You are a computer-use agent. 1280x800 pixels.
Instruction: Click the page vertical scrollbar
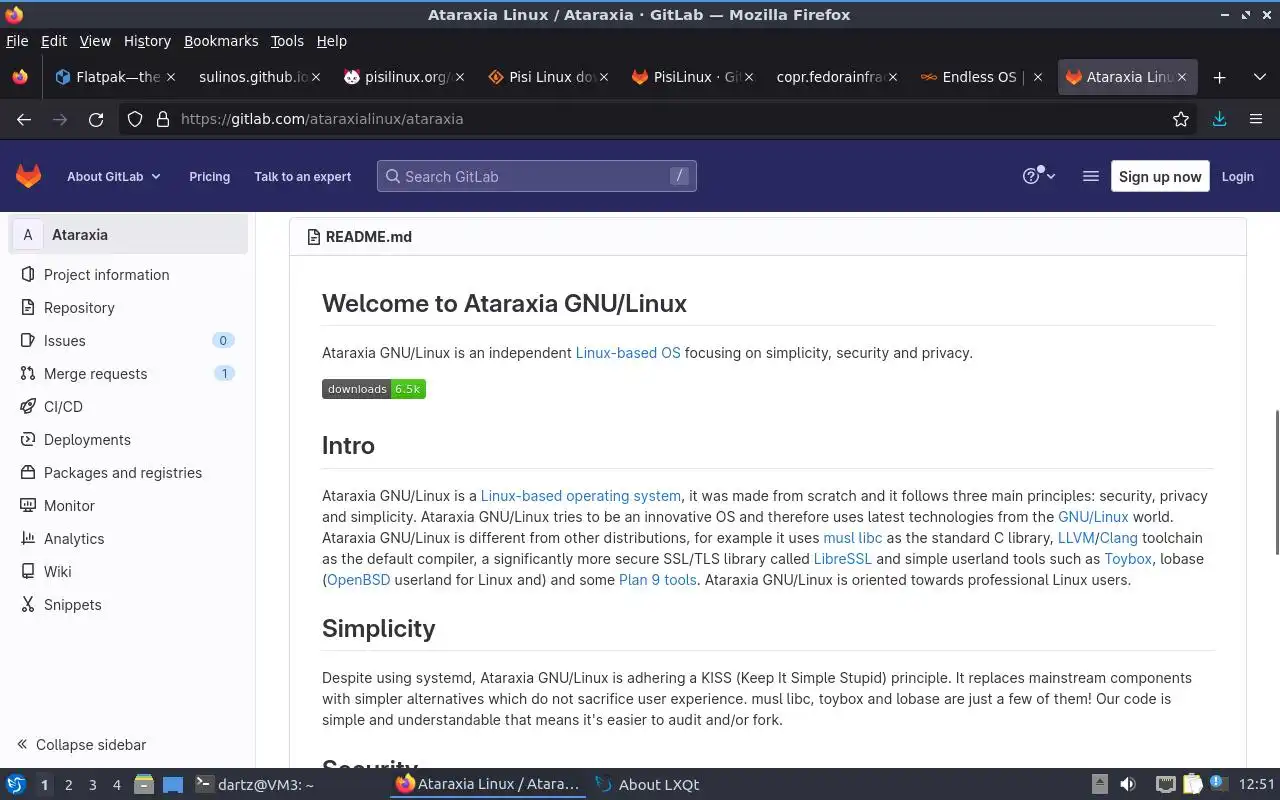coord(1276,482)
